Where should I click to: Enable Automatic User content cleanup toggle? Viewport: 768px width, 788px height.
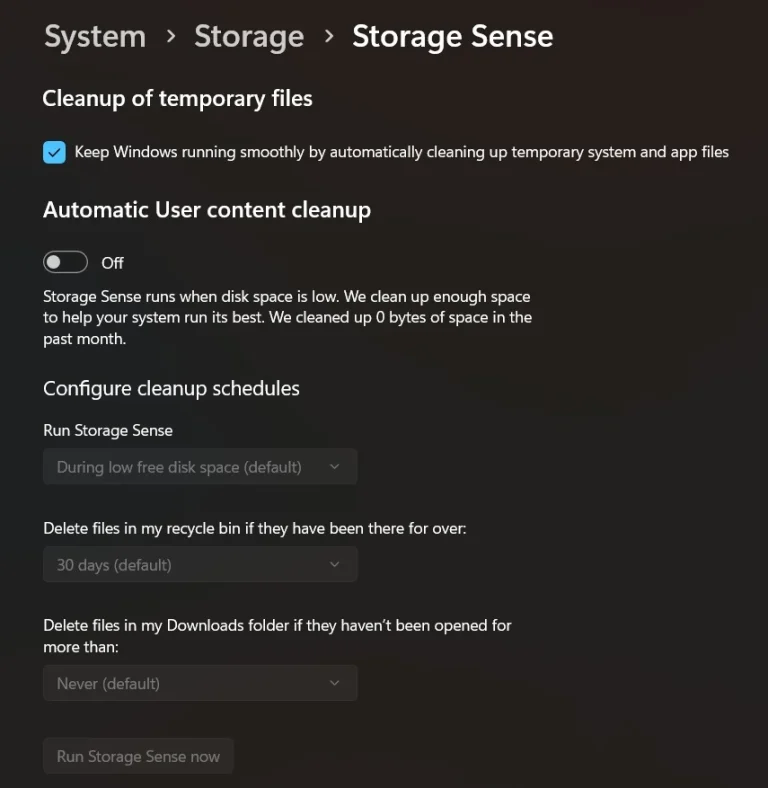[x=66, y=262]
